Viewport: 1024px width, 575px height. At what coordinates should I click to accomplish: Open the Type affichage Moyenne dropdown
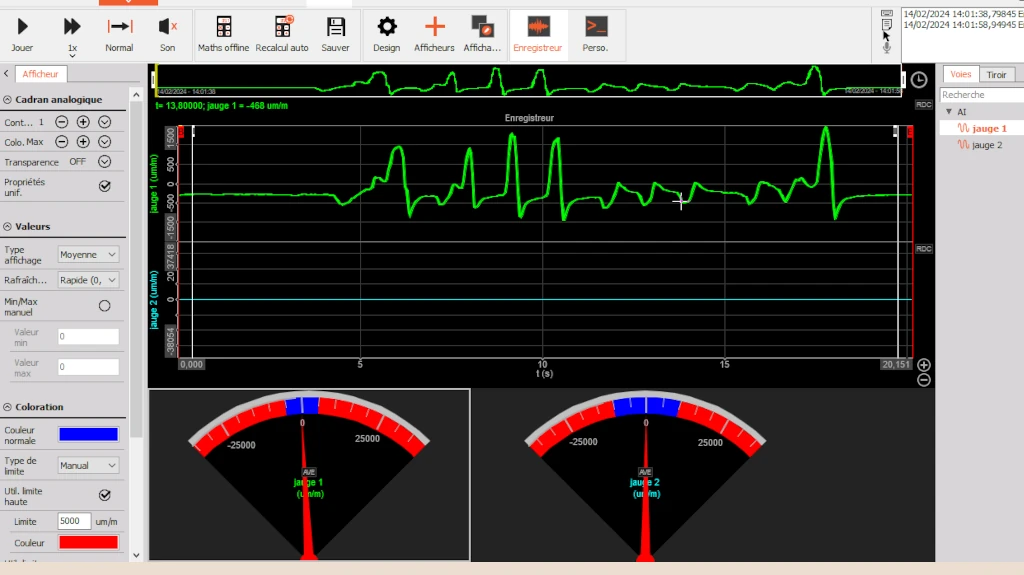(x=88, y=255)
